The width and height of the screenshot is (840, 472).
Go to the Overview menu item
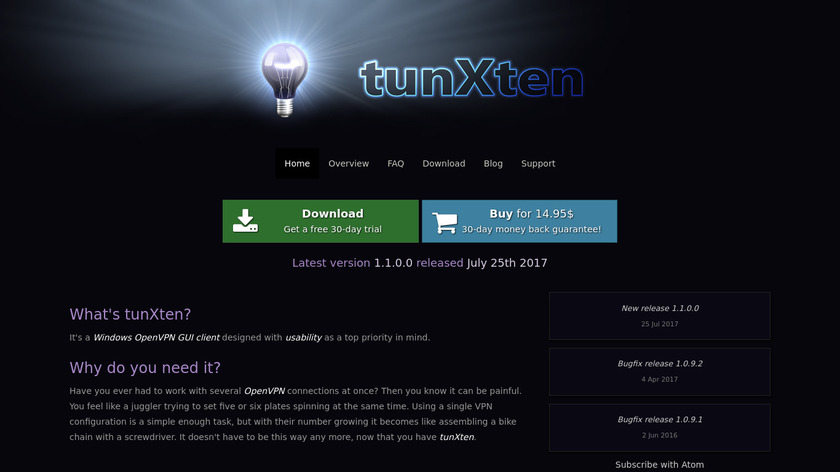tap(349, 163)
